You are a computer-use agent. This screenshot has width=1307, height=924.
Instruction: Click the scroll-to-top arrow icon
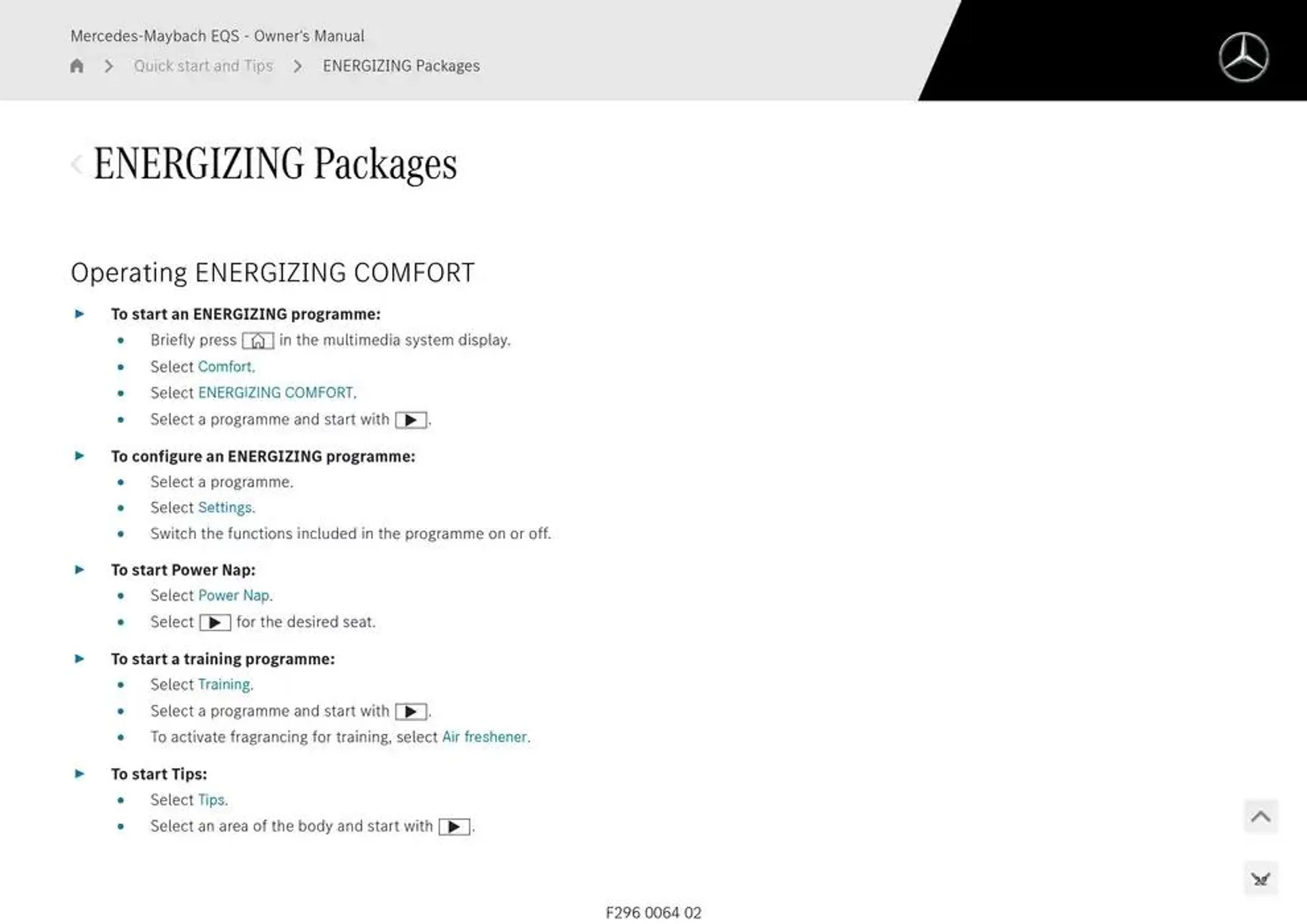(1261, 816)
